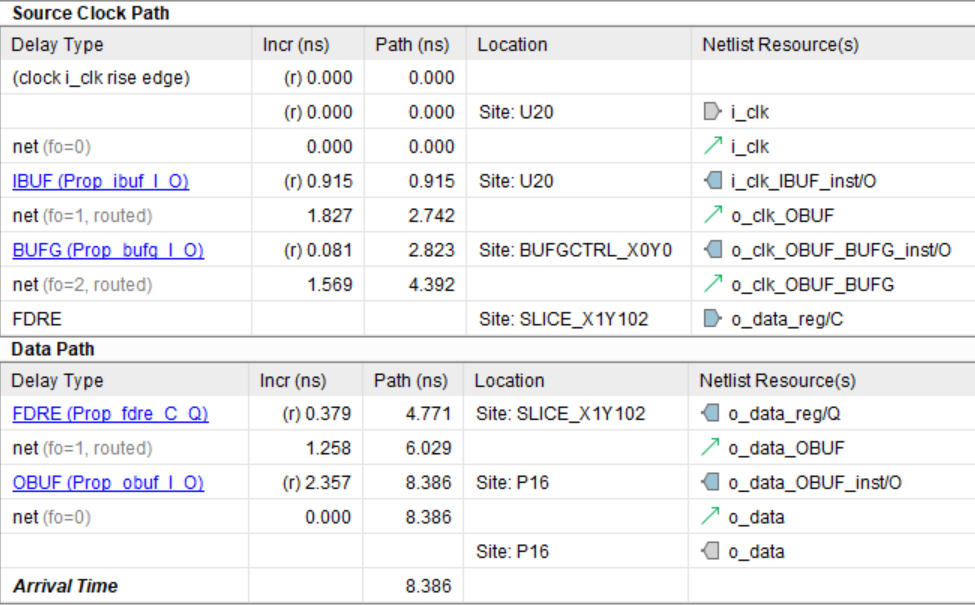Click the pin icon beside o_data_OBUF_inst/O
Viewport: 975px width, 605px height.
tap(709, 483)
